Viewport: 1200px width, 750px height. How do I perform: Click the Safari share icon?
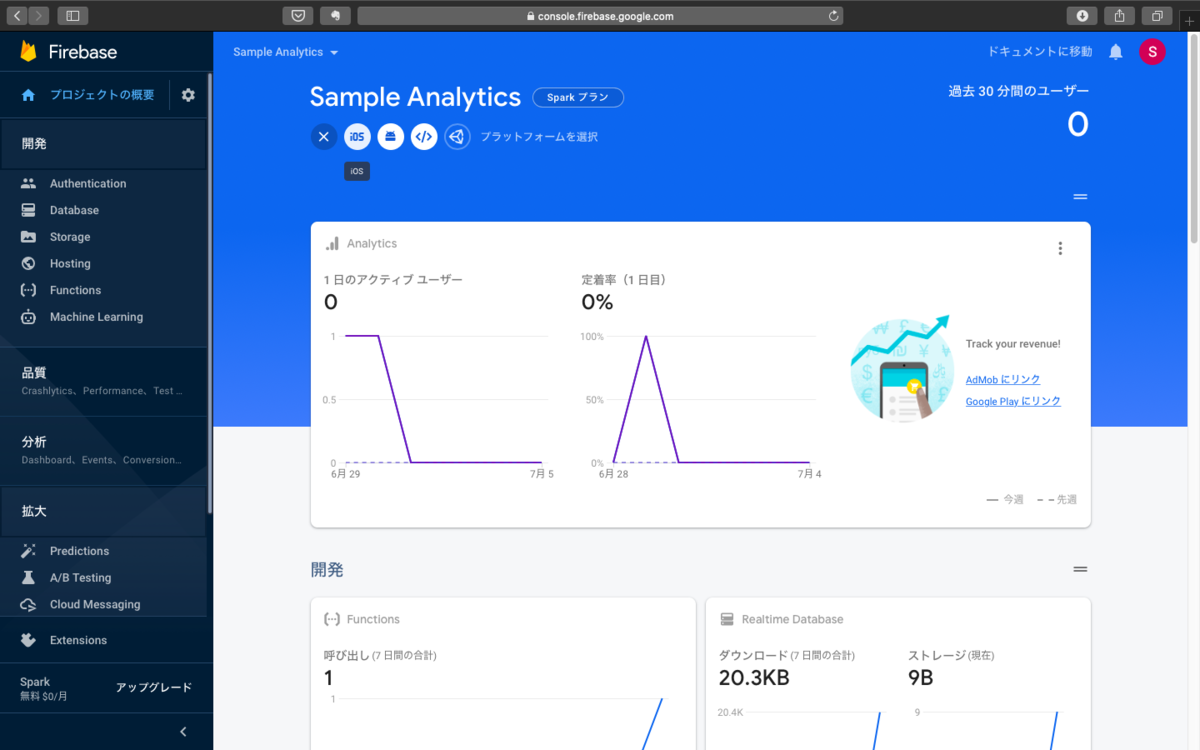[1120, 16]
